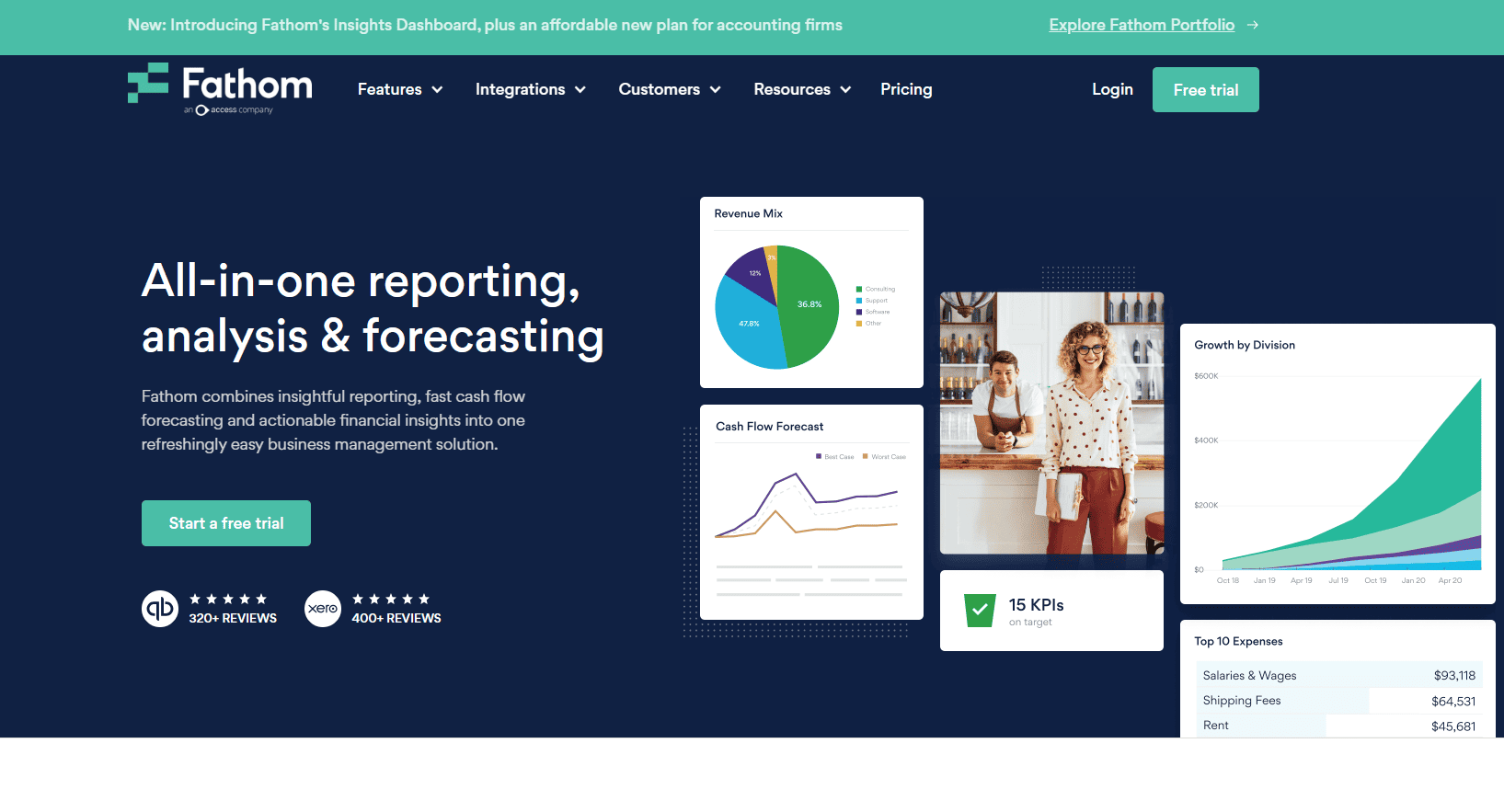The width and height of the screenshot is (1504, 812).
Task: Click the Growth by Division chart title
Action: point(1245,345)
